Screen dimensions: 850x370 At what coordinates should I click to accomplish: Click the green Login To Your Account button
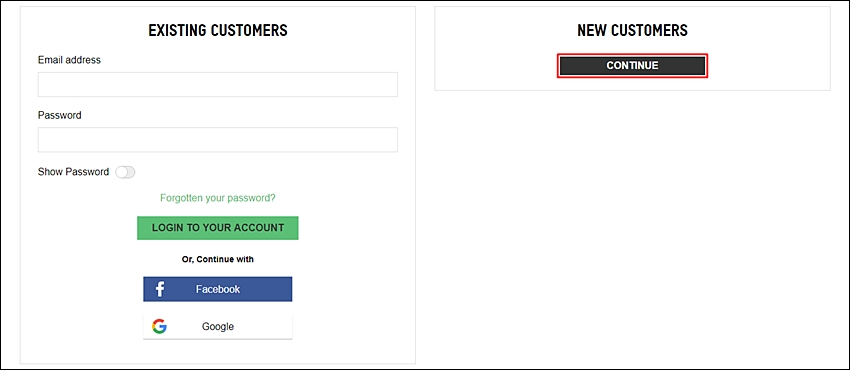coord(218,228)
